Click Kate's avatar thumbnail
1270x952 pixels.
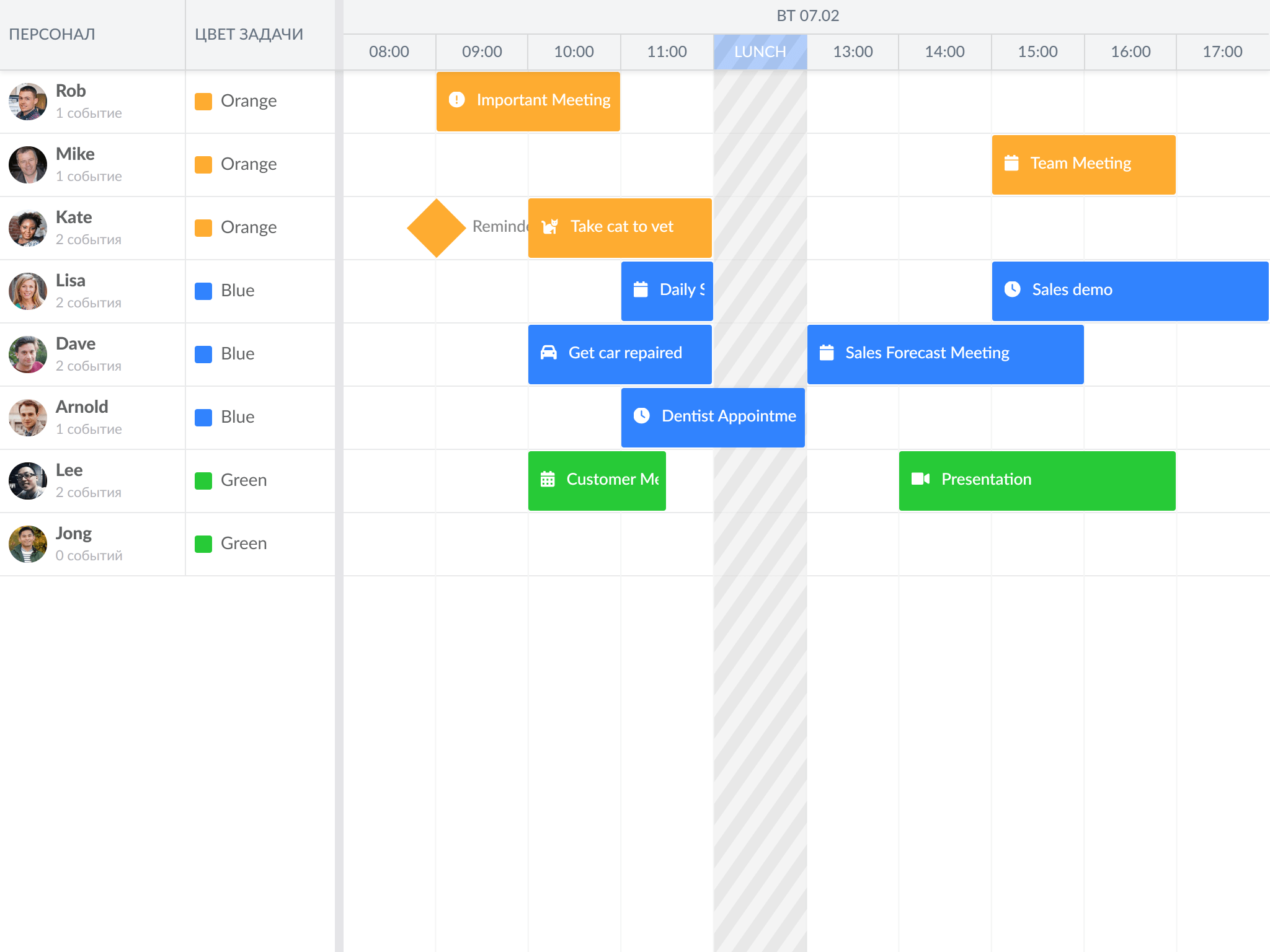pyautogui.click(x=28, y=227)
